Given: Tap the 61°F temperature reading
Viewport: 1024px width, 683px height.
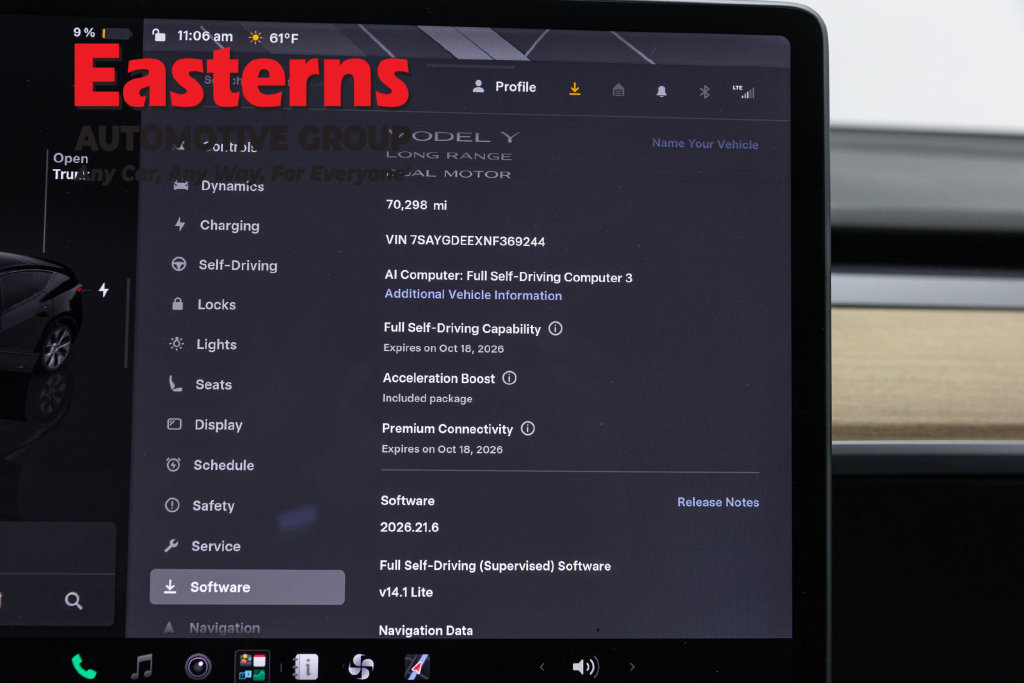Looking at the screenshot, I should (x=283, y=38).
